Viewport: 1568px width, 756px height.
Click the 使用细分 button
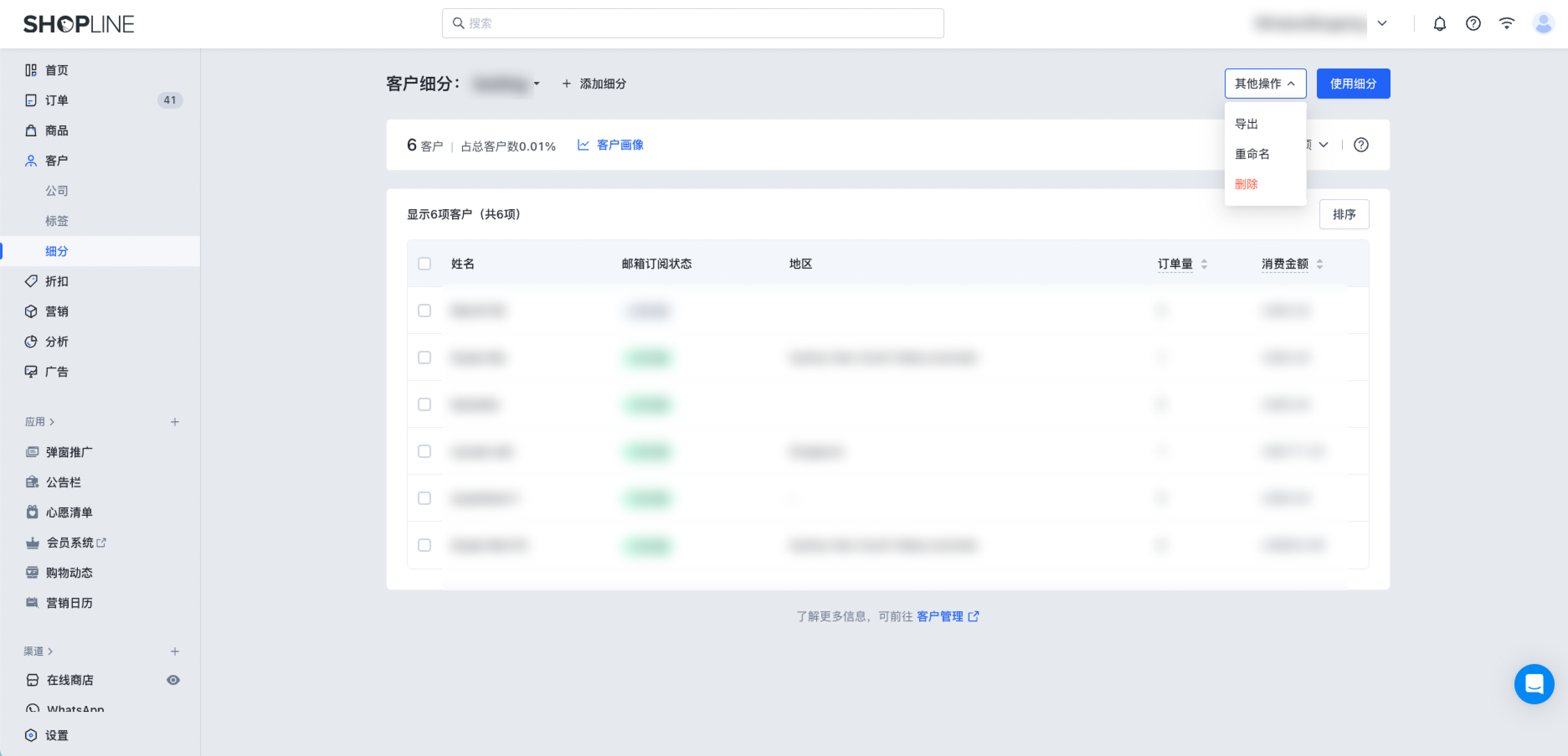coord(1353,83)
